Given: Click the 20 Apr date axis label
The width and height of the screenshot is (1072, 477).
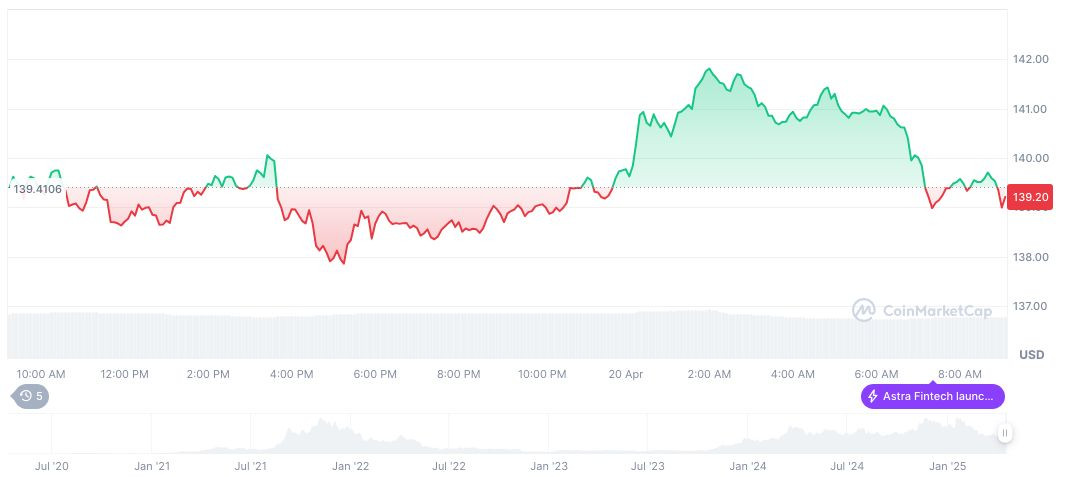Looking at the screenshot, I should click(x=626, y=374).
